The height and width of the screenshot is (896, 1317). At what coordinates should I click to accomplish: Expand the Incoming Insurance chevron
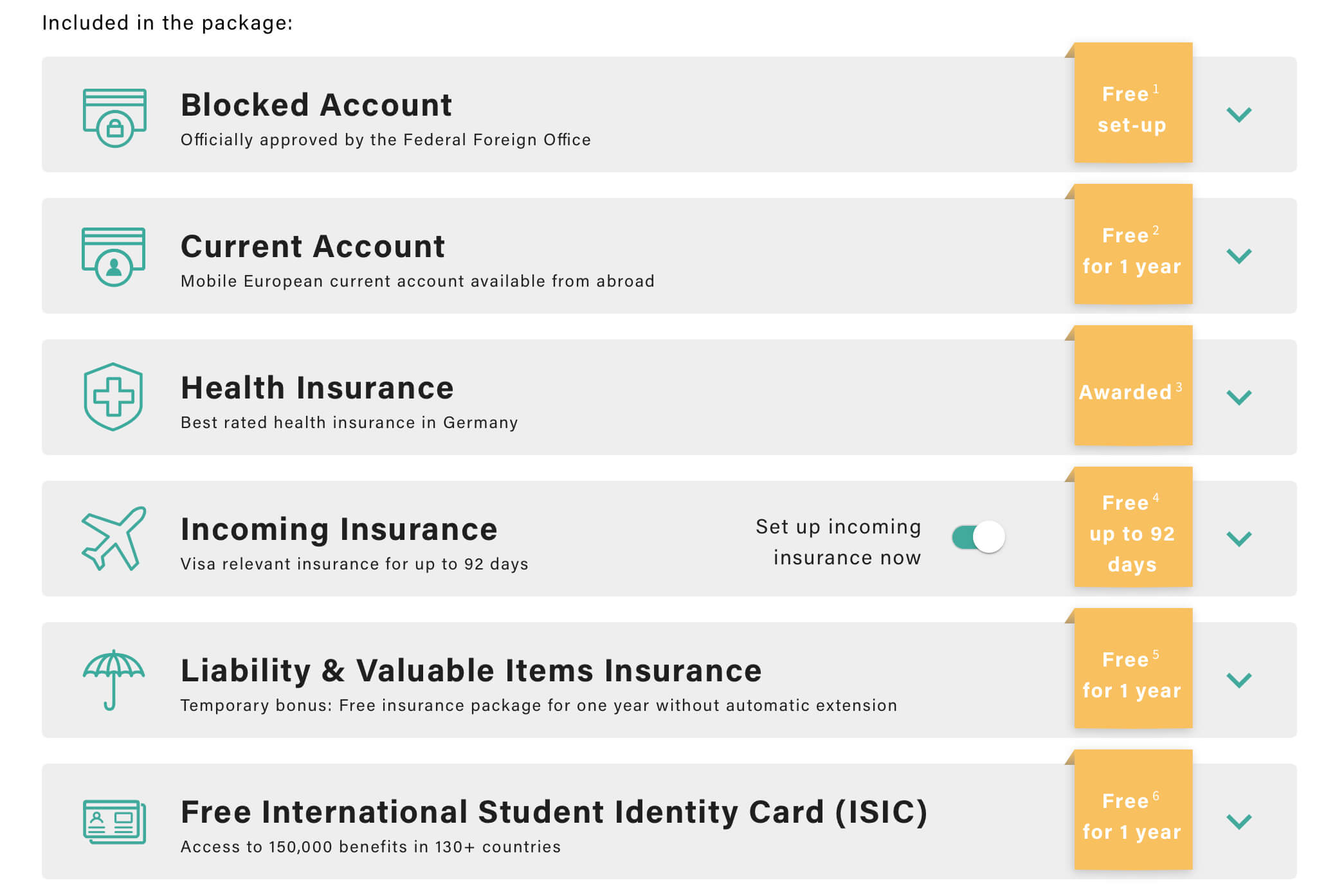[1239, 539]
